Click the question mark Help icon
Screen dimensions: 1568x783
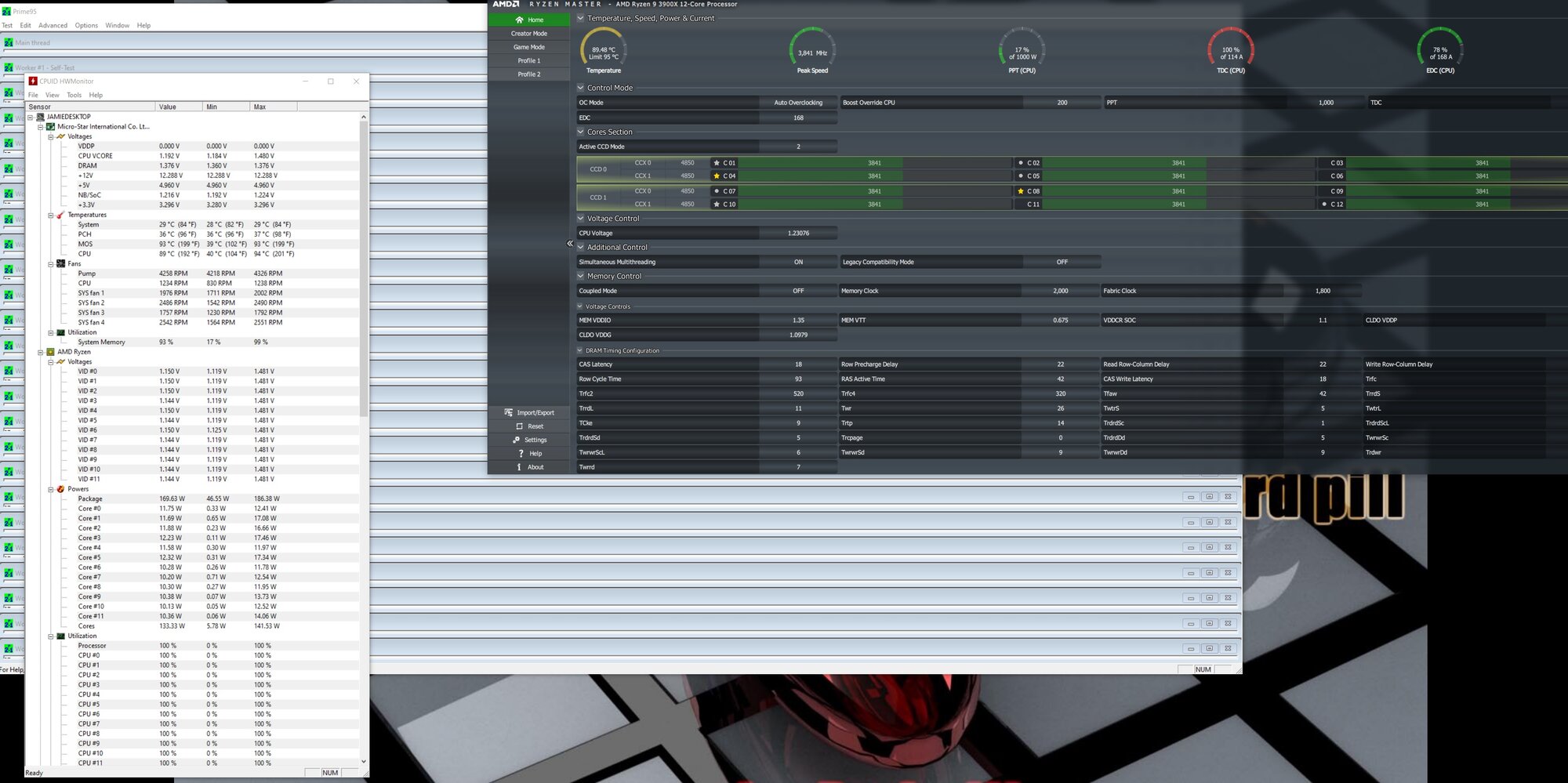coord(520,454)
